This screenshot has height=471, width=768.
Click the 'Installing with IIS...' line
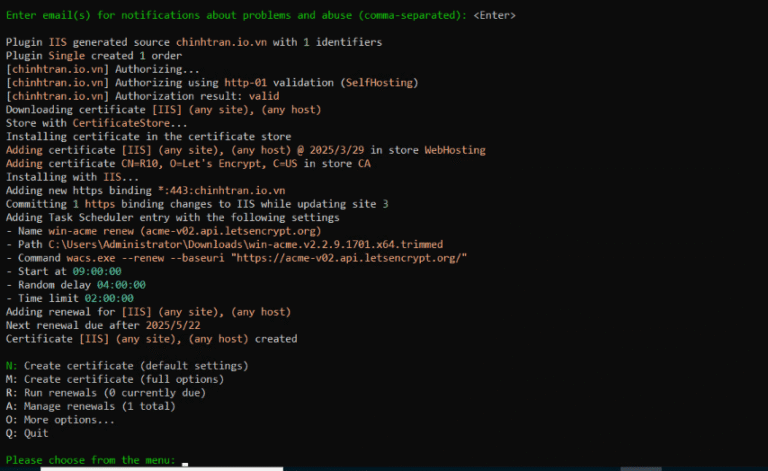pyautogui.click(x=72, y=177)
